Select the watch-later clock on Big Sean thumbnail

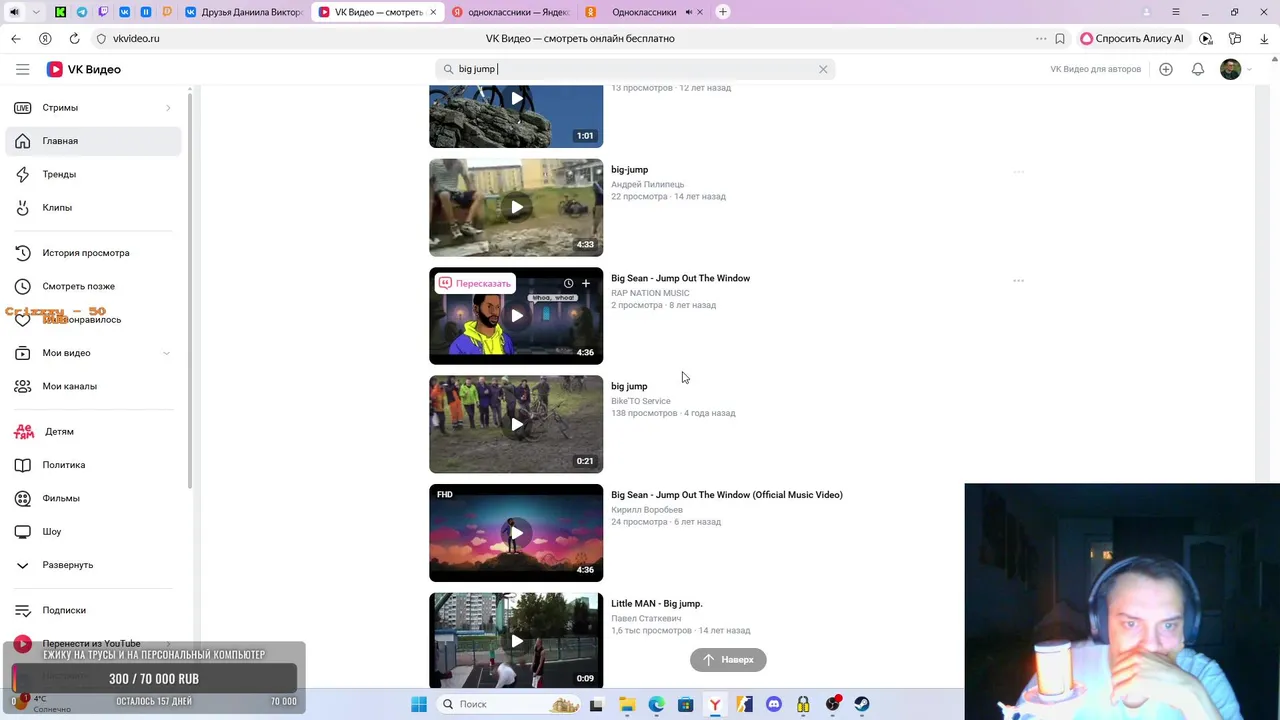(x=568, y=283)
